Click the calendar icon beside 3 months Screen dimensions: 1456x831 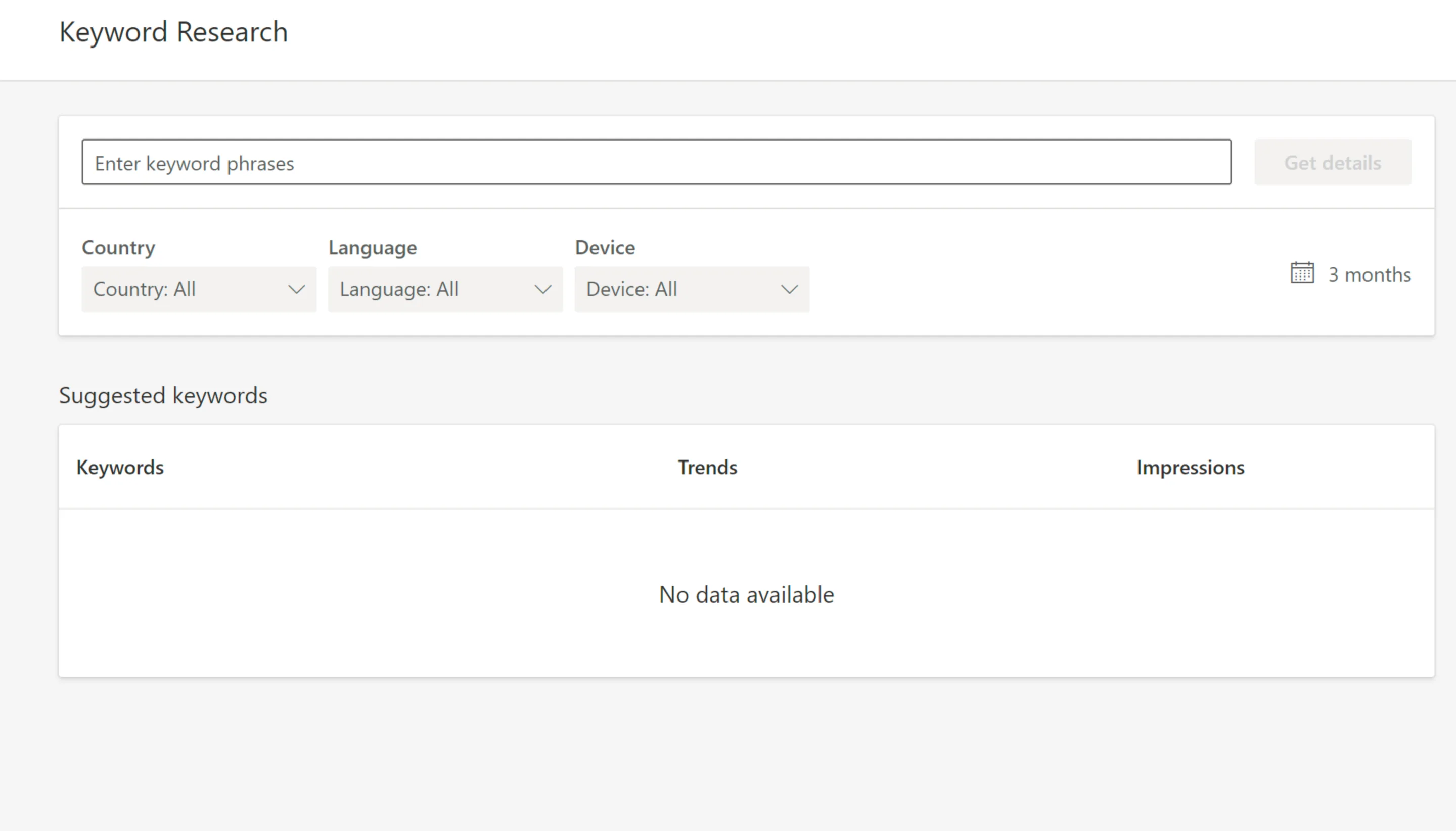pos(1302,273)
